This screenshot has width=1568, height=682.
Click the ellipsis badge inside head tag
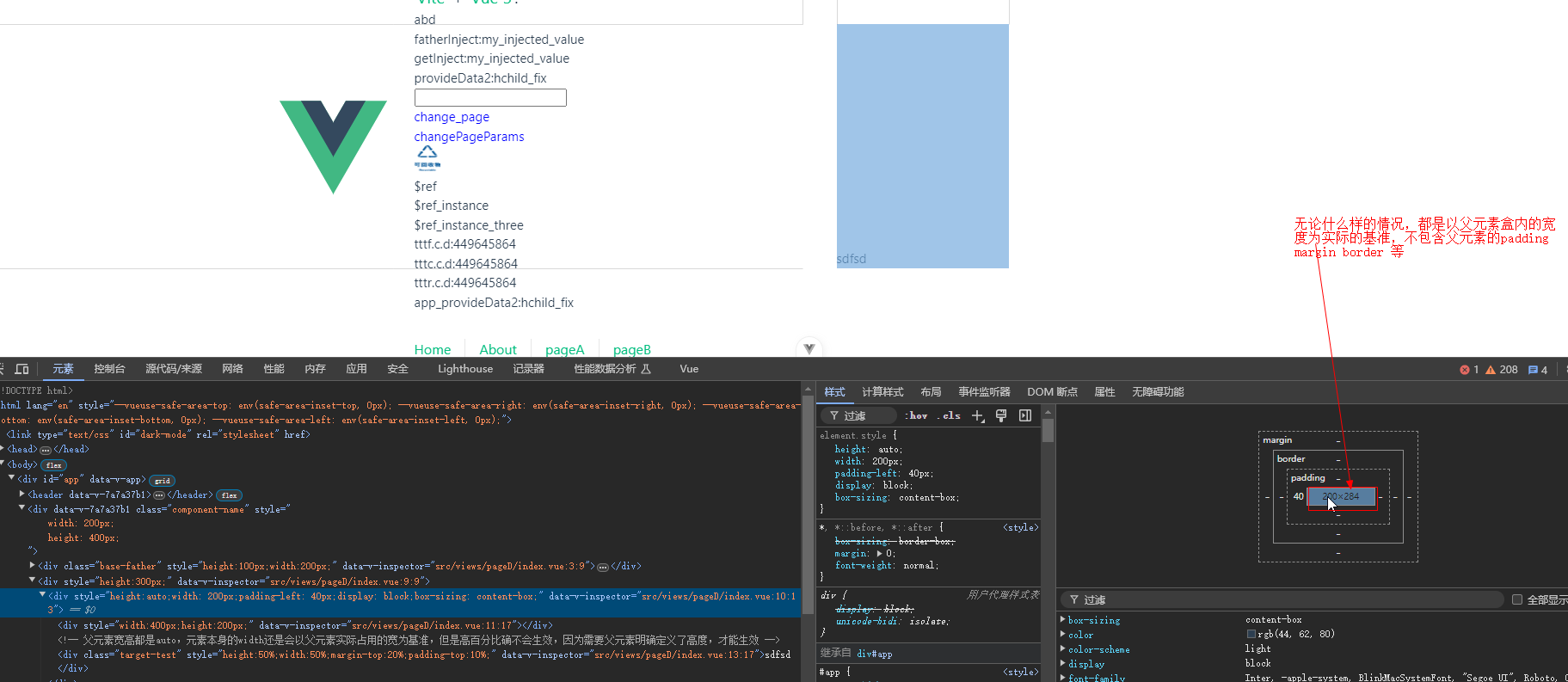tap(46, 450)
